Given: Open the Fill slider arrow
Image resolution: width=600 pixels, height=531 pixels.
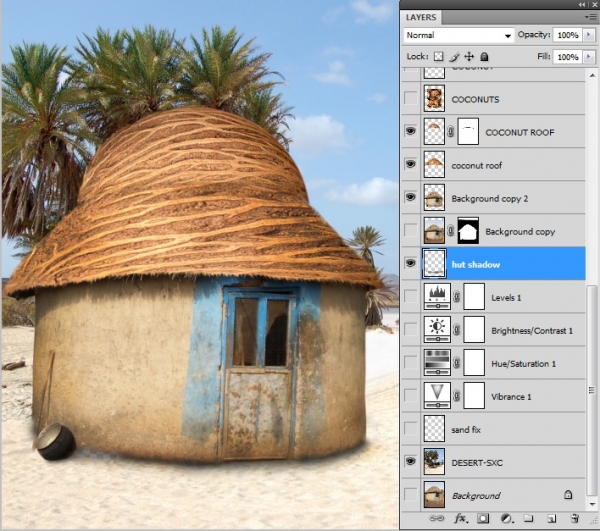Looking at the screenshot, I should pyautogui.click(x=589, y=57).
